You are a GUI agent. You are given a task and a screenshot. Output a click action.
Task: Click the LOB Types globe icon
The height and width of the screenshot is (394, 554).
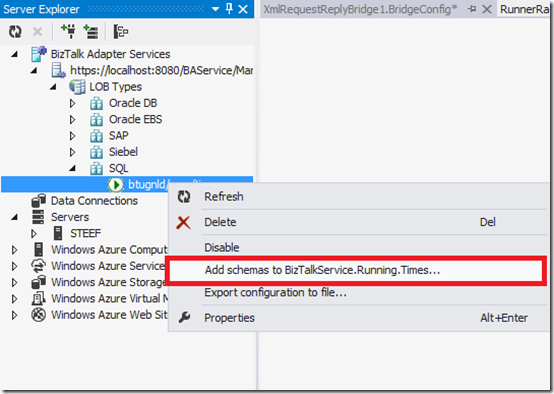[77, 87]
